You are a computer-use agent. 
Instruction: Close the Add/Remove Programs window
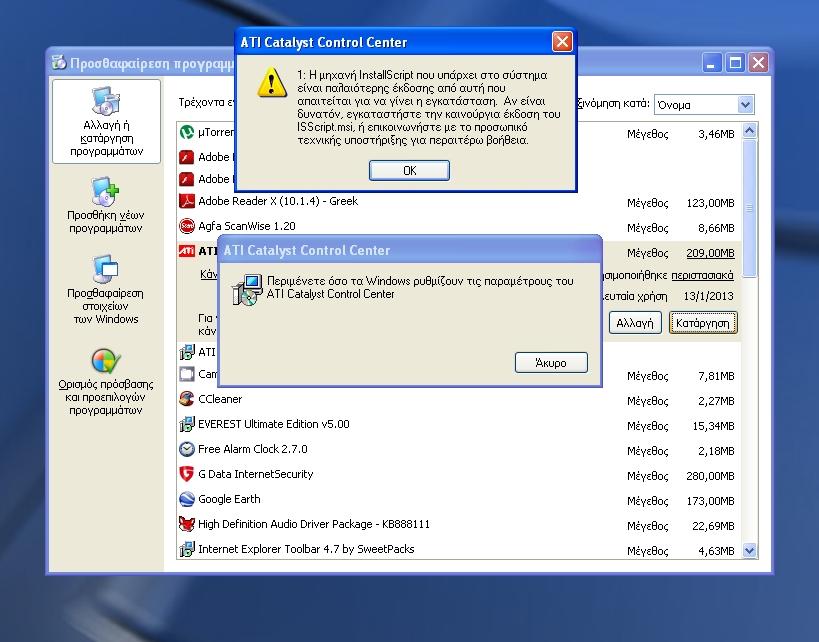[758, 63]
